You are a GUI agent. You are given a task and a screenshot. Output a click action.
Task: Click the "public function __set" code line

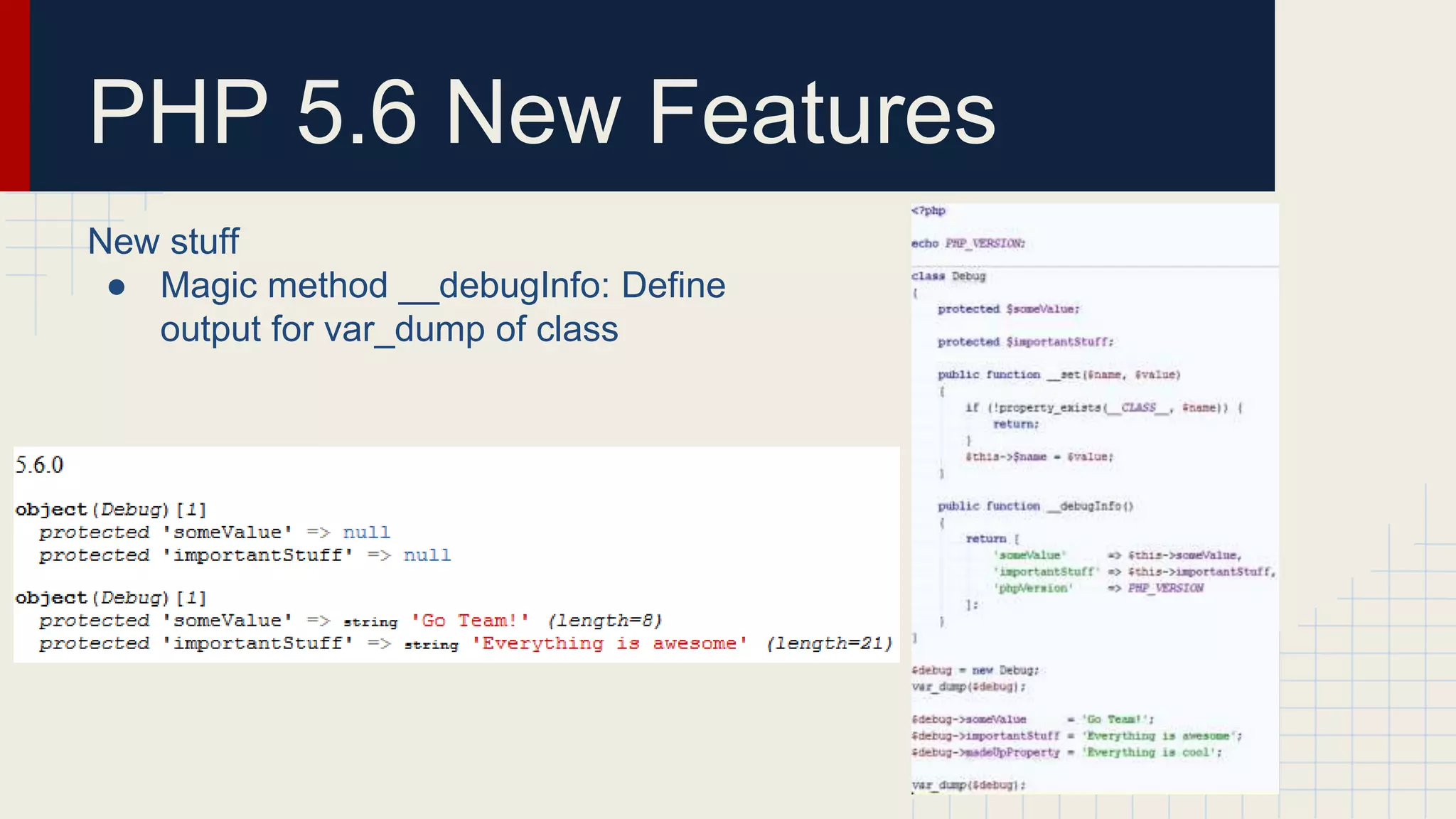1058,375
